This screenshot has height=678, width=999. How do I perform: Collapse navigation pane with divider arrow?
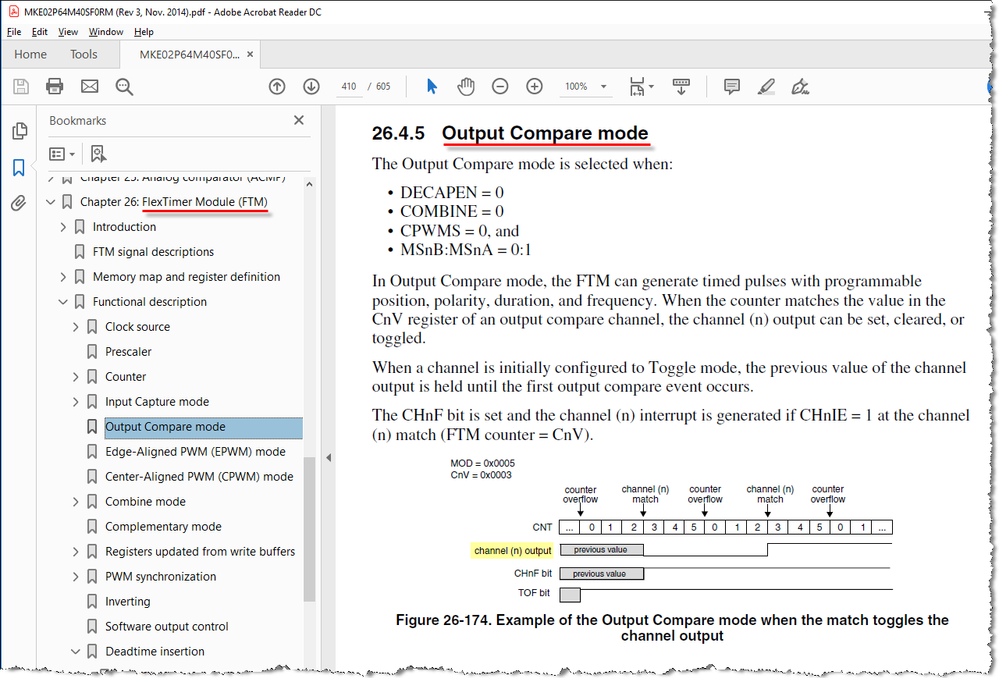click(328, 458)
